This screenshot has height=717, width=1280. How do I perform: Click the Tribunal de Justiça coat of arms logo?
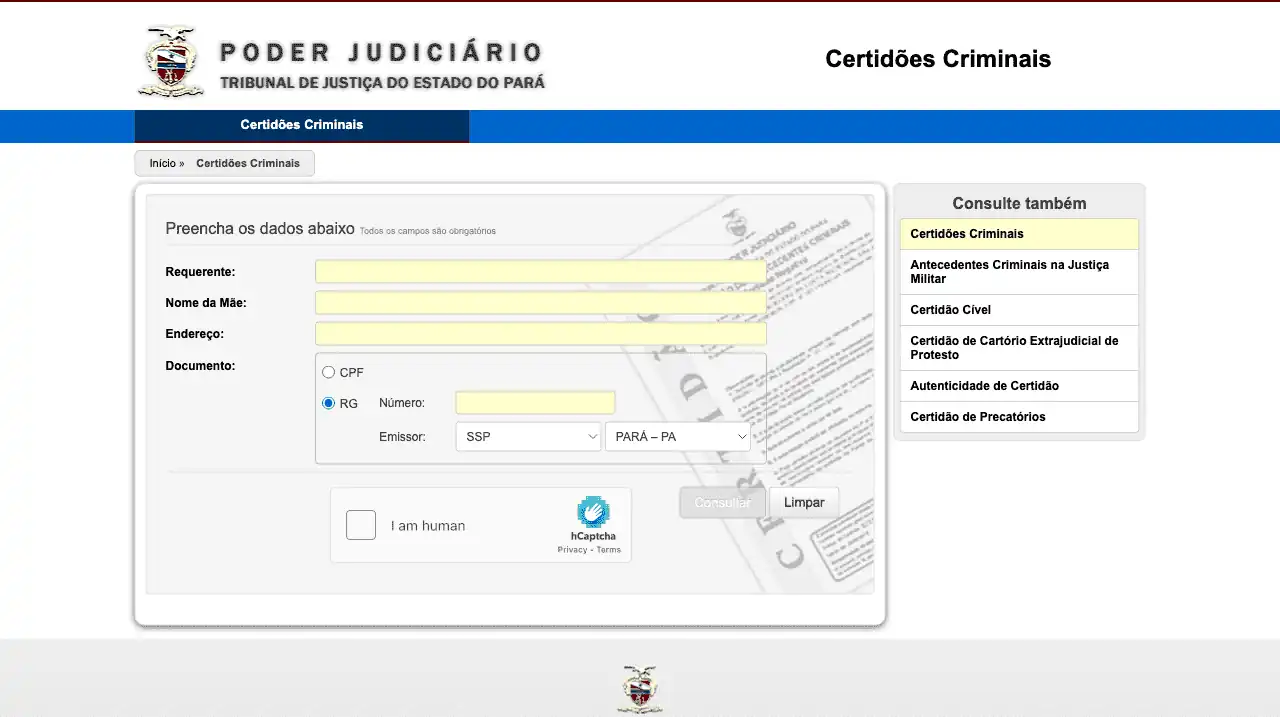pyautogui.click(x=170, y=61)
